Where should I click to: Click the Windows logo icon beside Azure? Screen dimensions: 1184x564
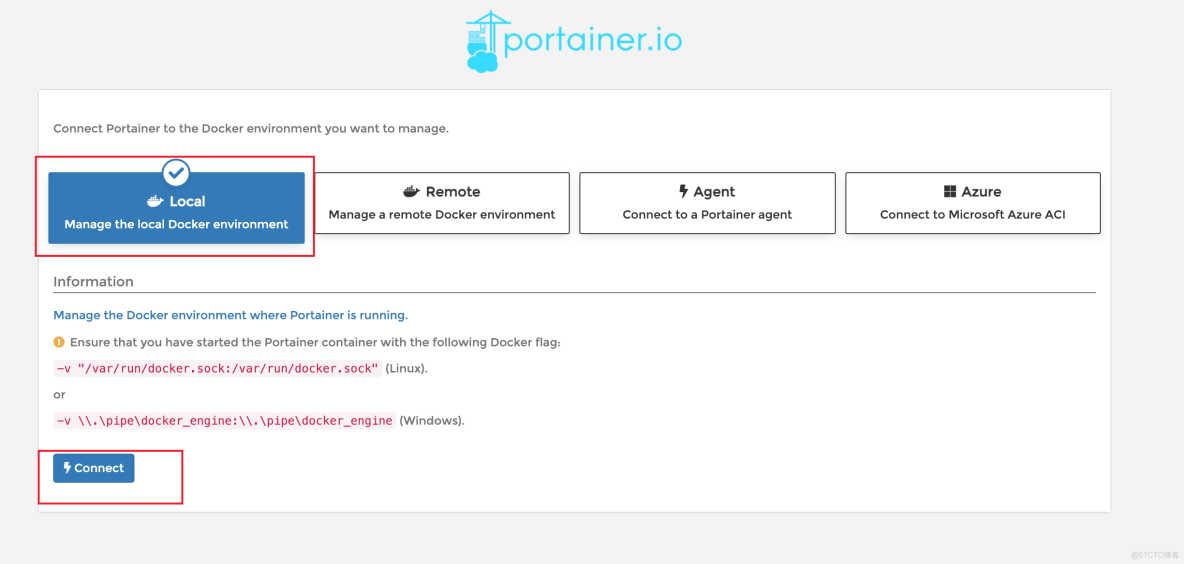click(950, 192)
